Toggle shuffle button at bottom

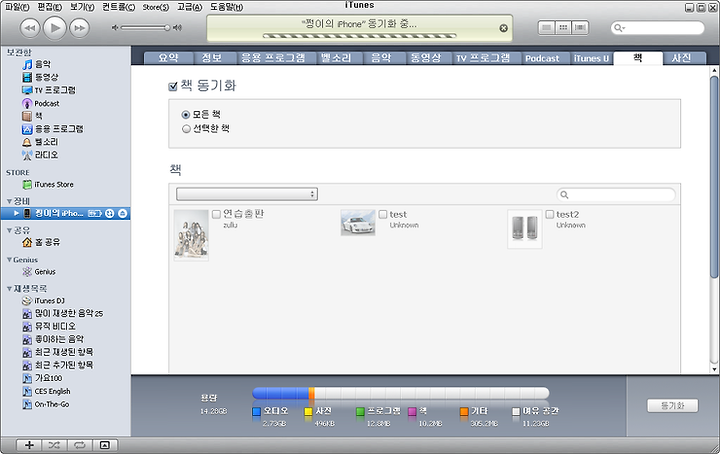54,445
